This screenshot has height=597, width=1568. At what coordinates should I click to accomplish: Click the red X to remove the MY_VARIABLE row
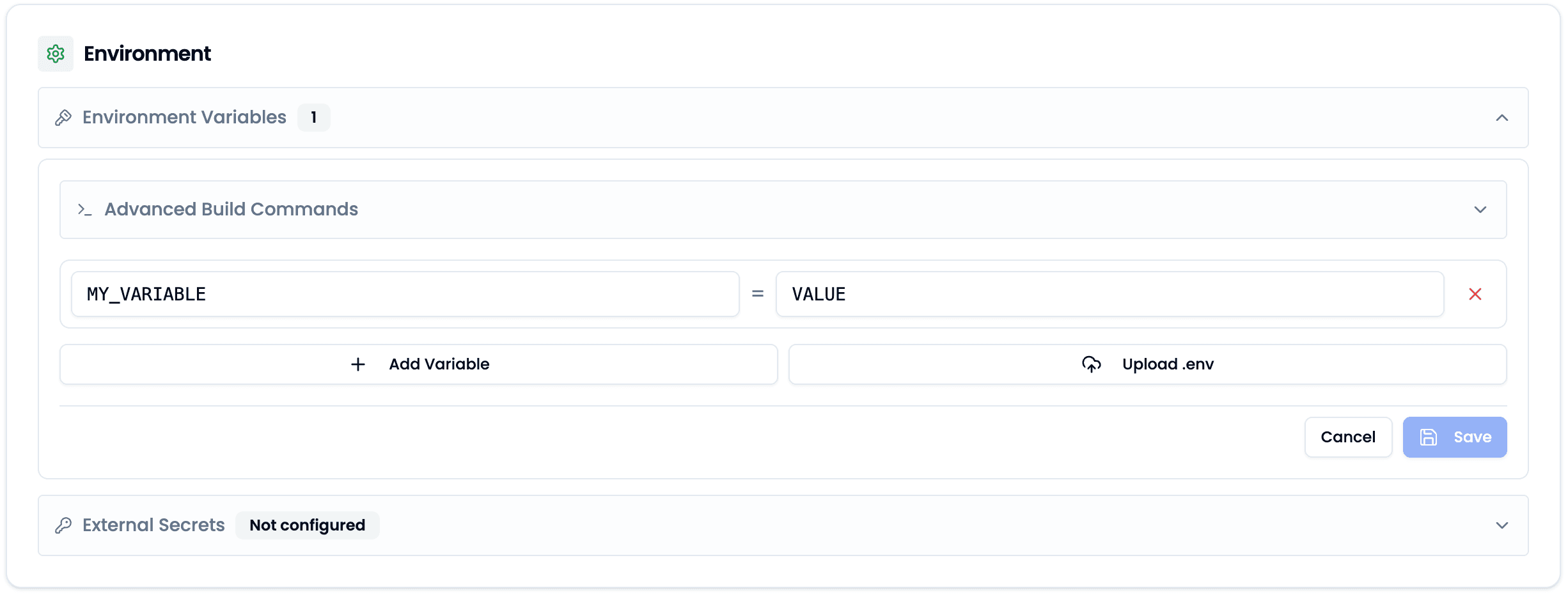point(1476,294)
